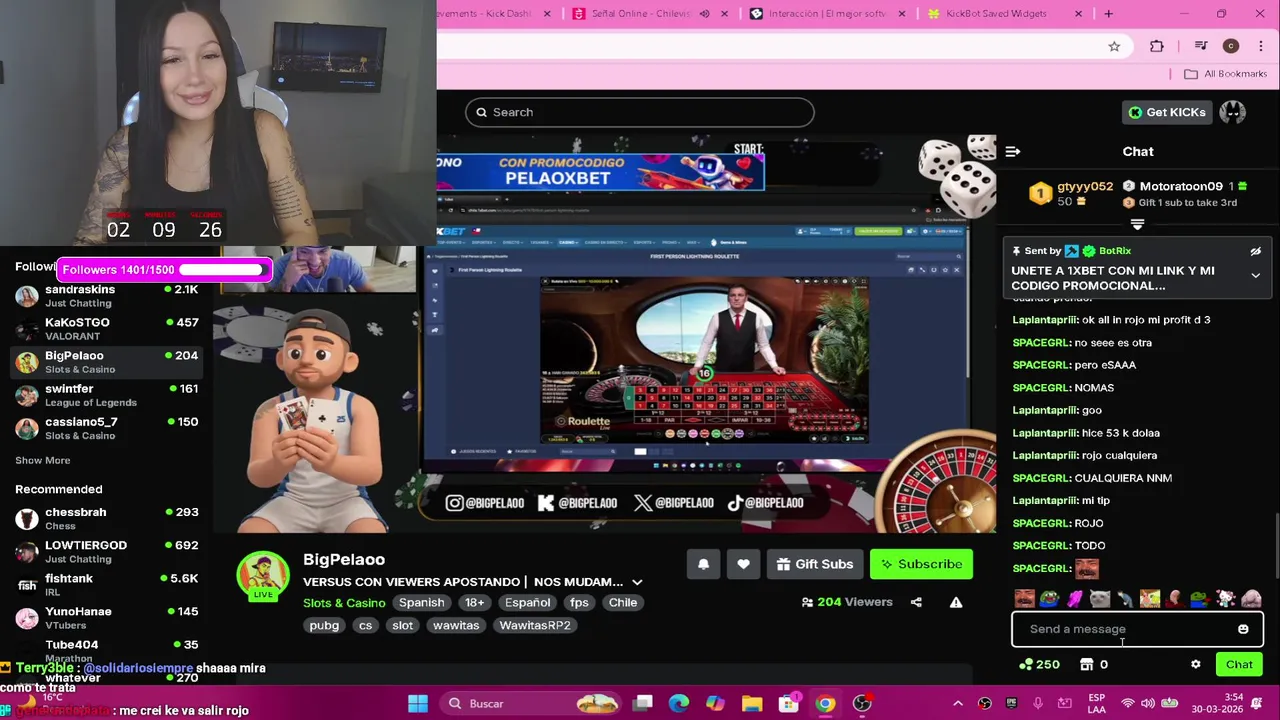This screenshot has height=720, width=1280.
Task: Follow channel with the heart button
Action: coord(743,564)
